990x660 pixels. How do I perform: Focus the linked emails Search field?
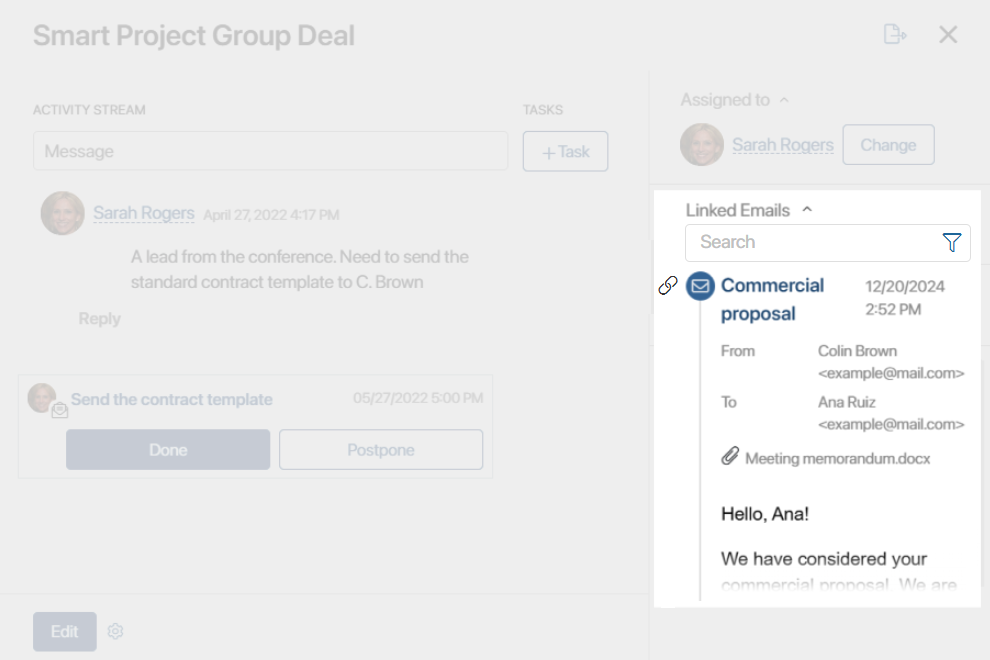click(x=814, y=243)
